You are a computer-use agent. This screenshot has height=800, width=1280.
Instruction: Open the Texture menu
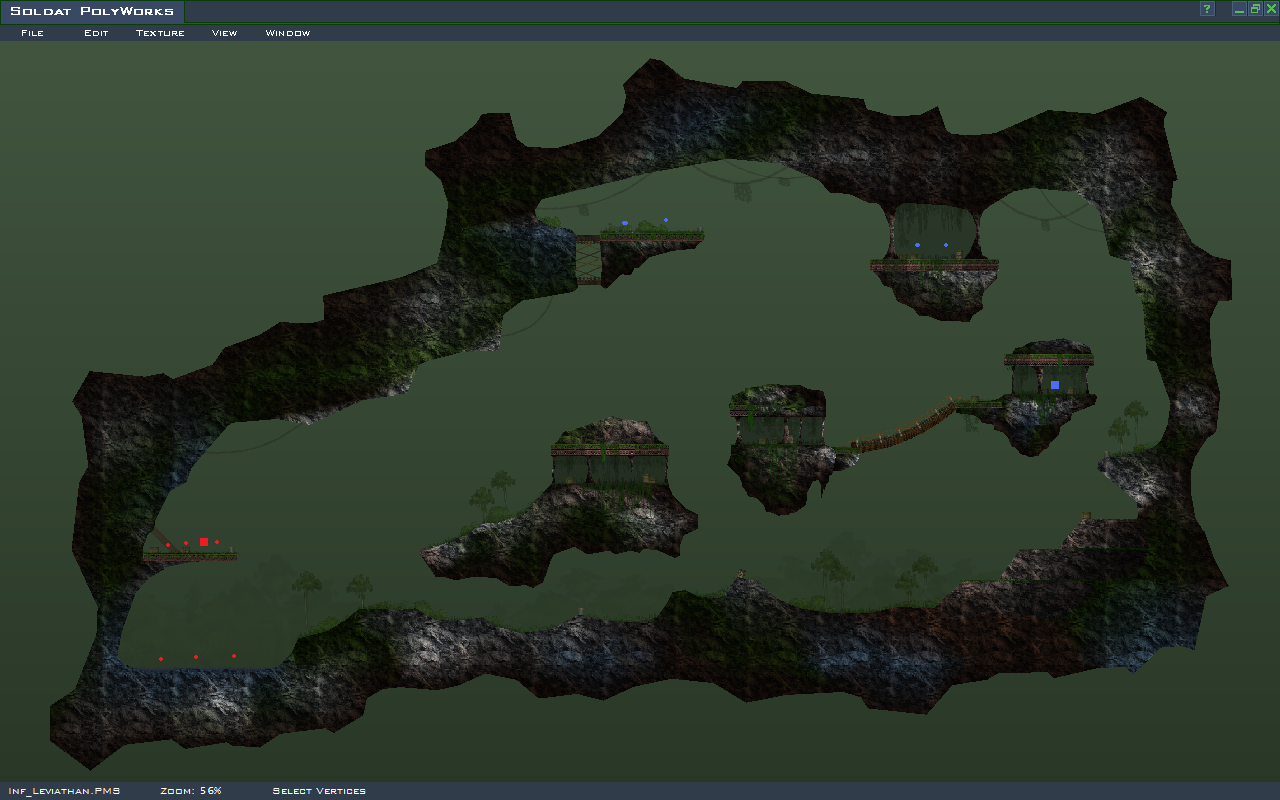pyautogui.click(x=160, y=33)
